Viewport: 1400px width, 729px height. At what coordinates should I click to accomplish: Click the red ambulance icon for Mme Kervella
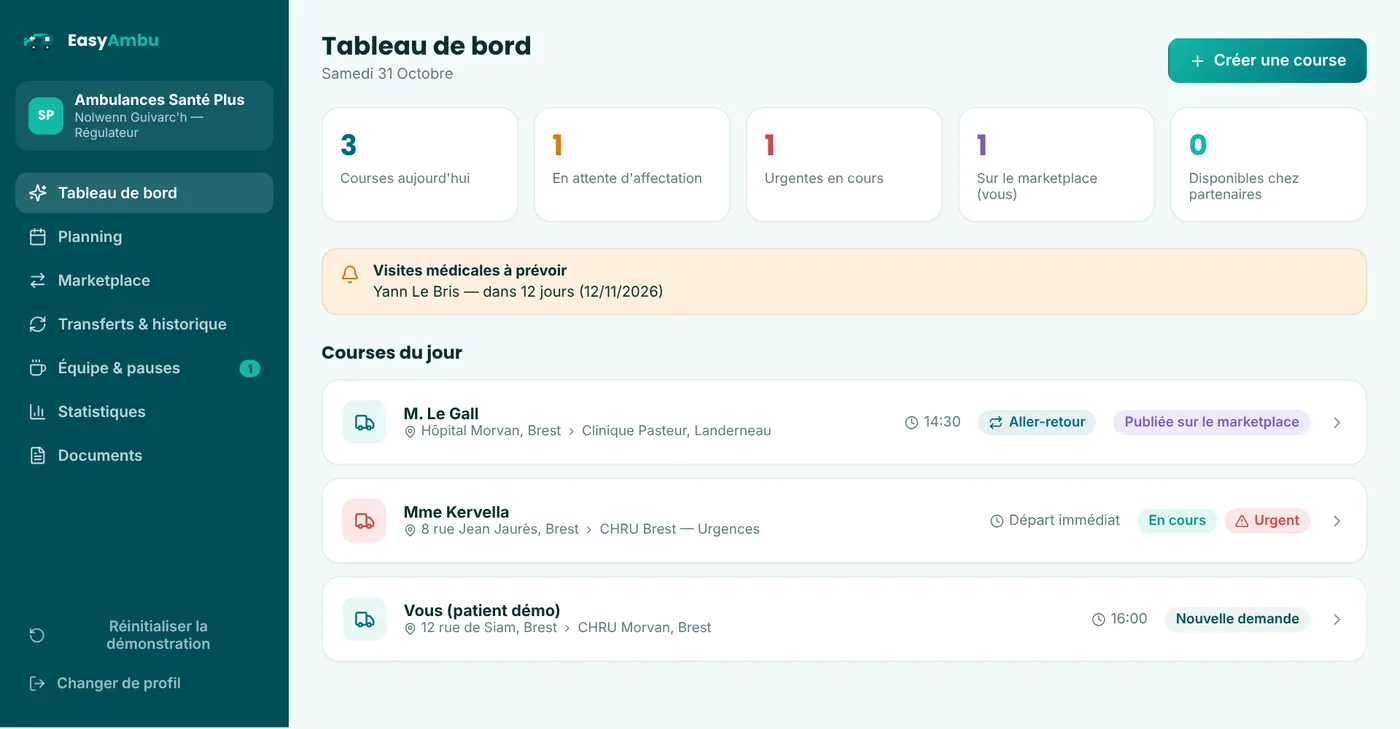point(364,521)
